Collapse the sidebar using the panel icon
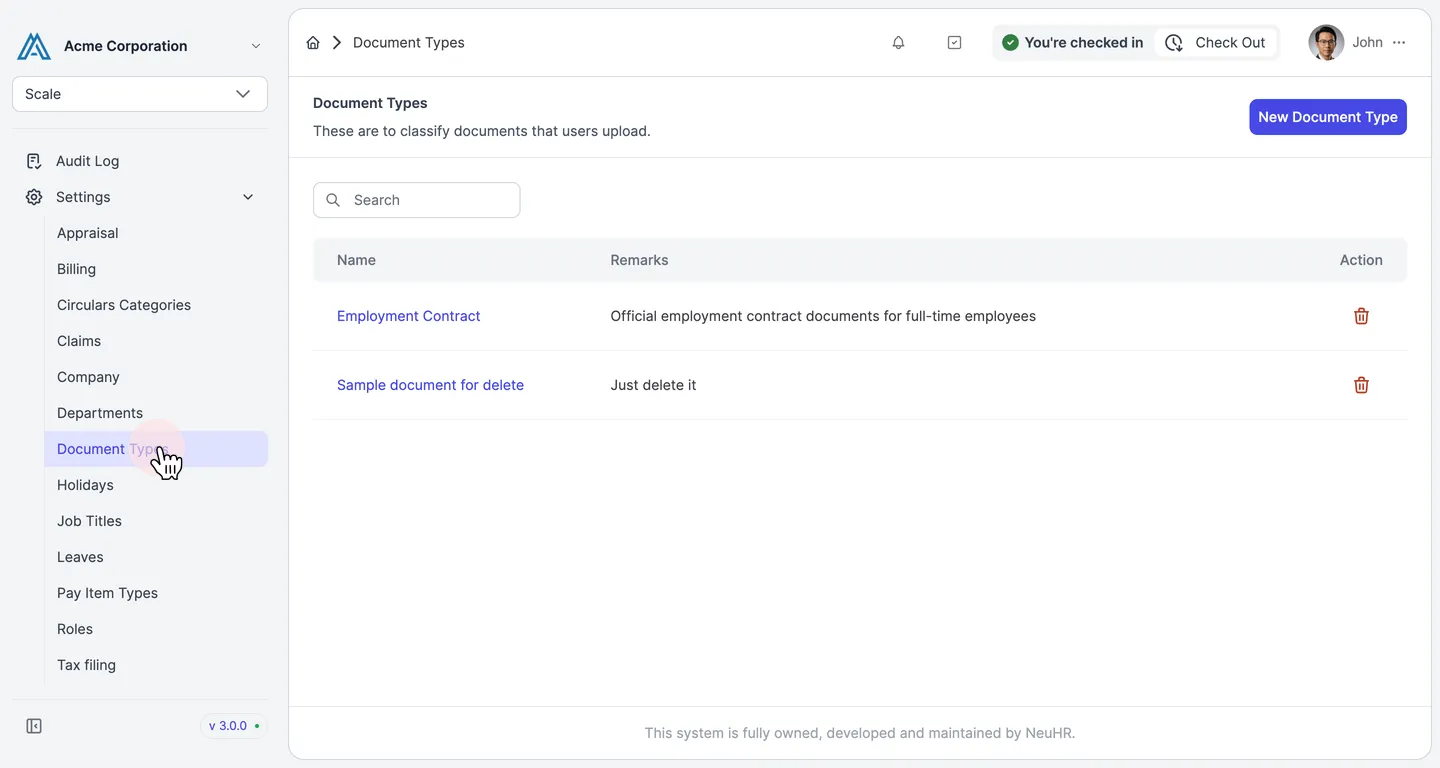 coord(34,726)
